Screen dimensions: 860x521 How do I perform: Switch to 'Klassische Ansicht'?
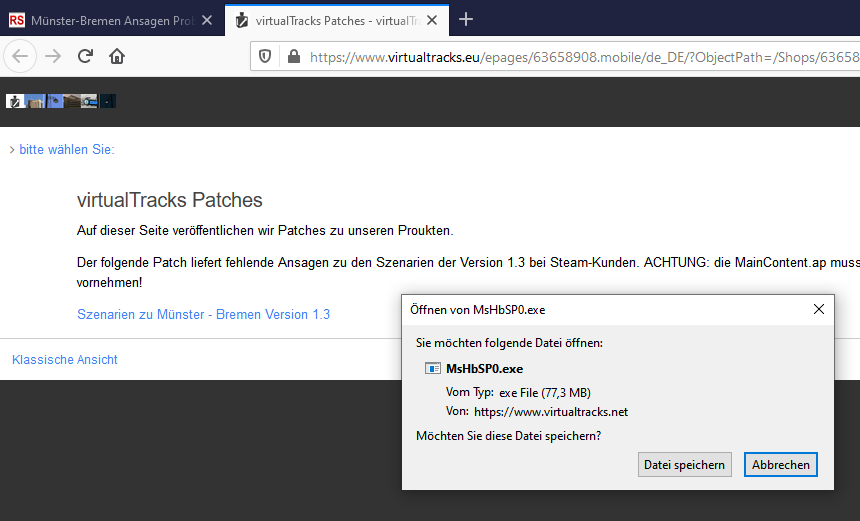point(65,359)
